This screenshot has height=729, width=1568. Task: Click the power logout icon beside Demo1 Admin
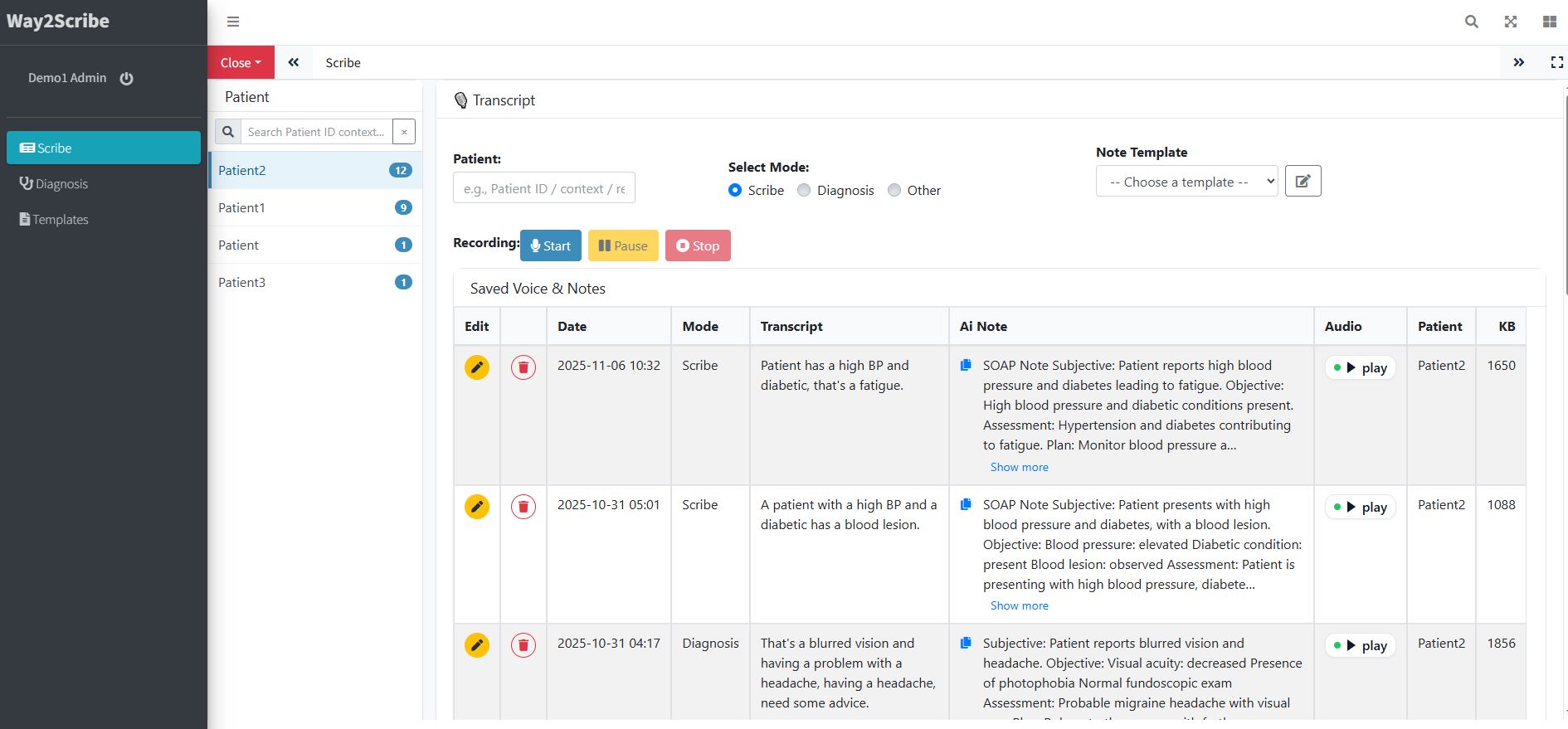[x=126, y=79]
